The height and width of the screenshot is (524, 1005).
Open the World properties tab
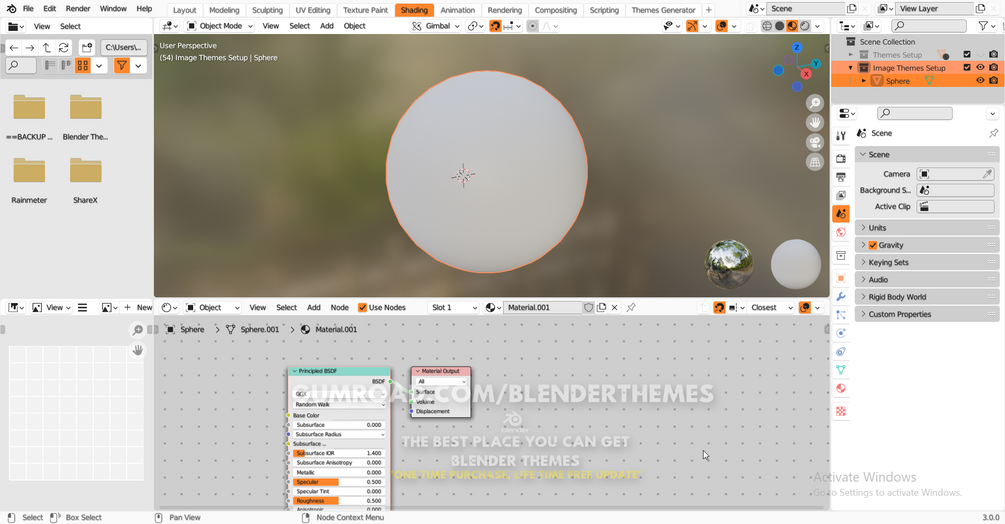pos(841,232)
